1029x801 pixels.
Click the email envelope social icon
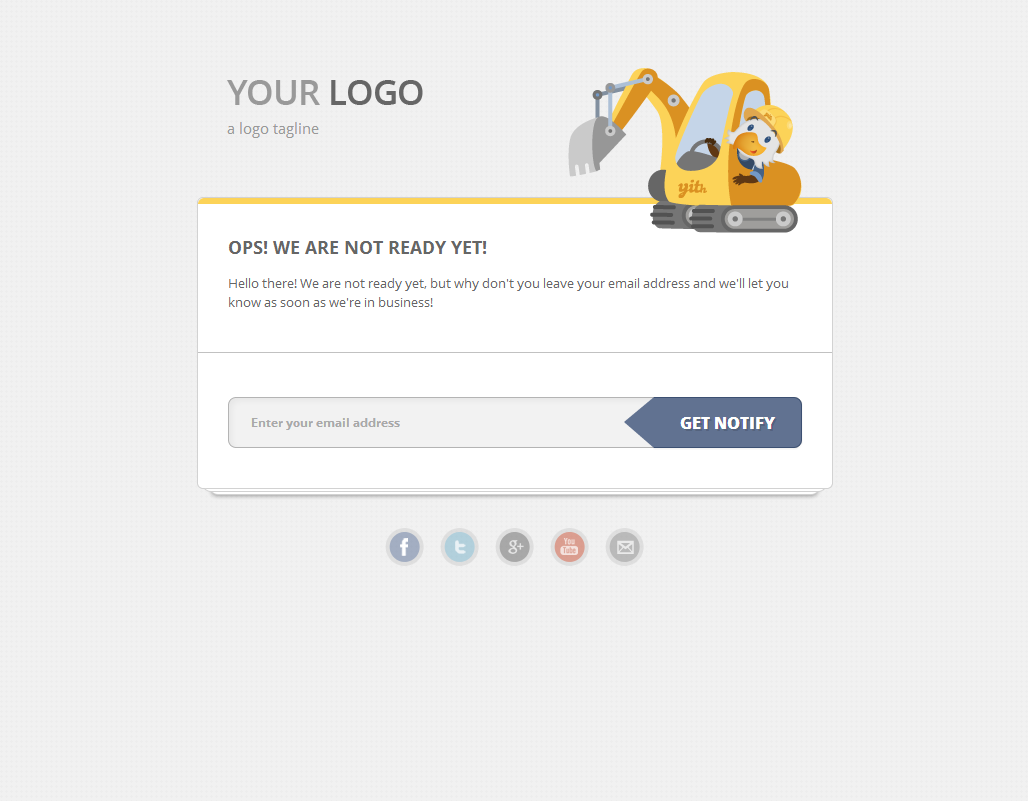[624, 546]
